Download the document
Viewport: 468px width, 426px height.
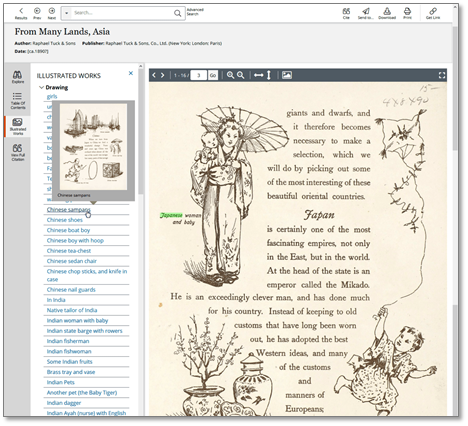click(387, 14)
